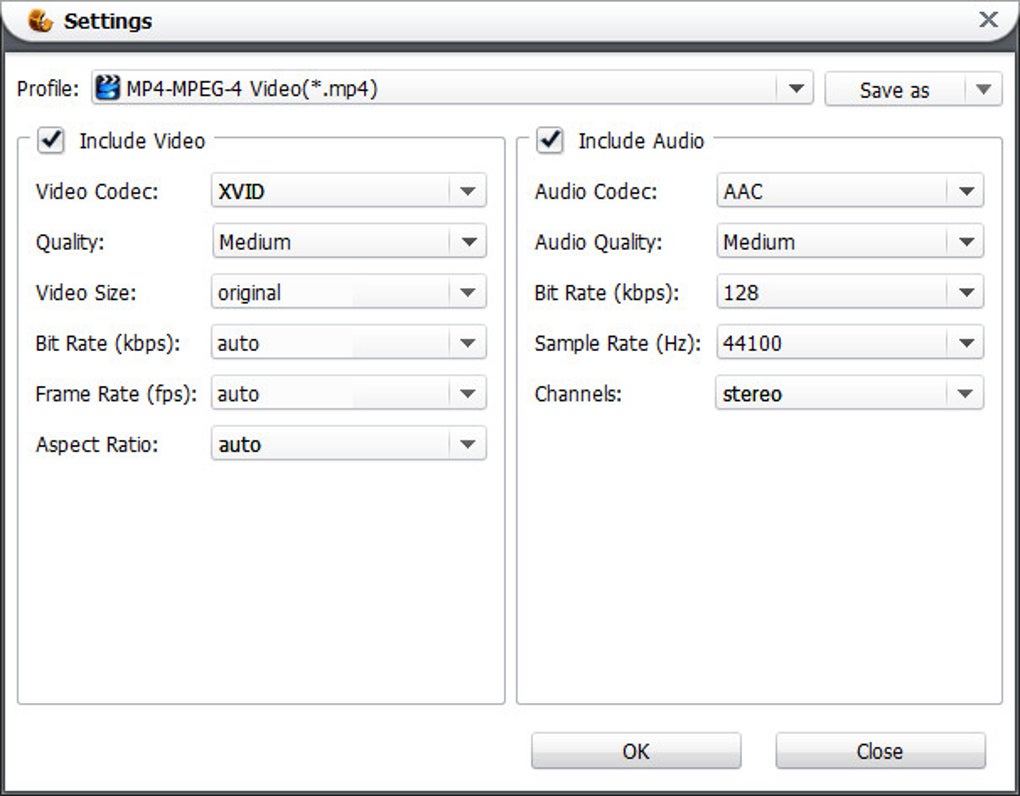Uncheck the Include Video checkbox
The height and width of the screenshot is (796, 1020).
tap(50, 140)
